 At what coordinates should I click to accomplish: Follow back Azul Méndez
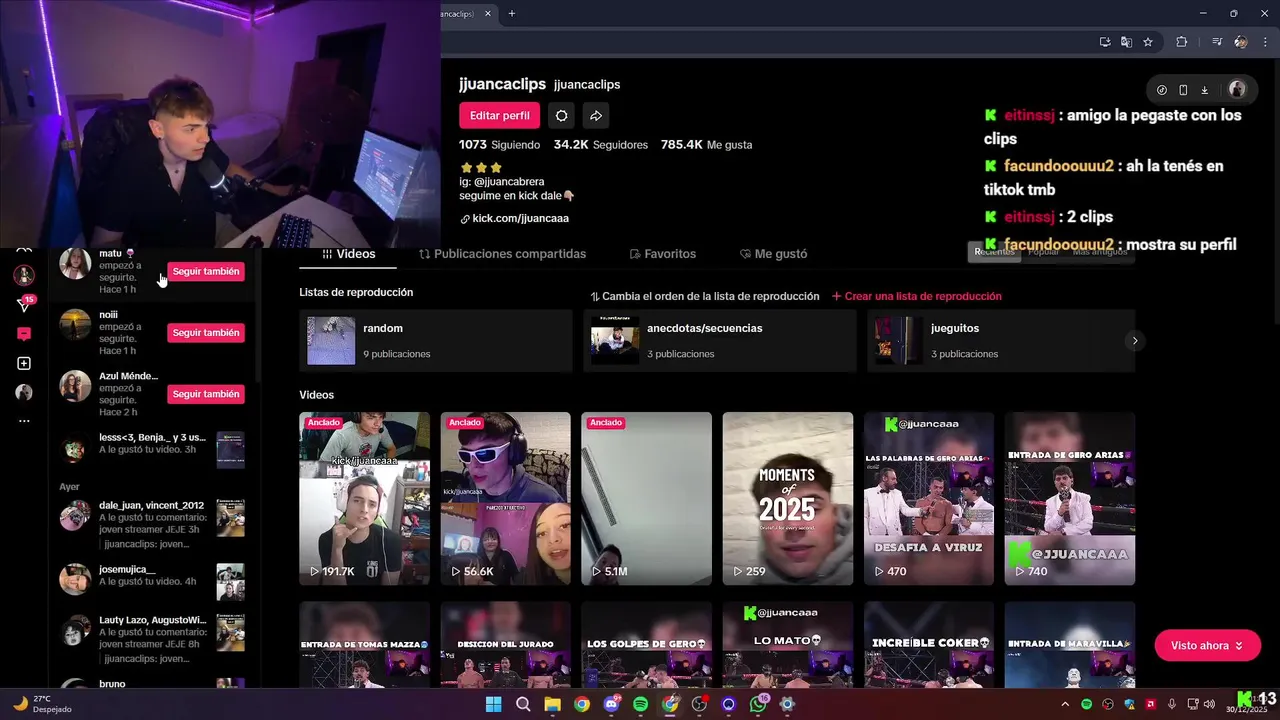(205, 394)
